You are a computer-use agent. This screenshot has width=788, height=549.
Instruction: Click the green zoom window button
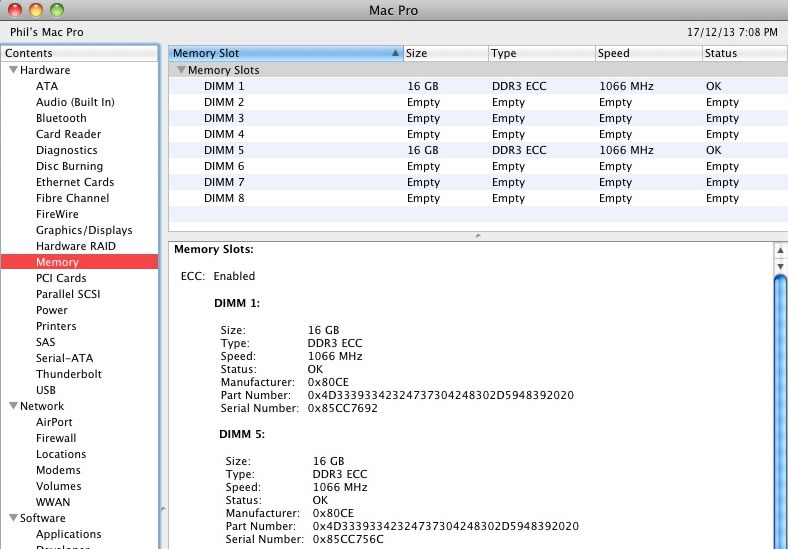tap(57, 10)
